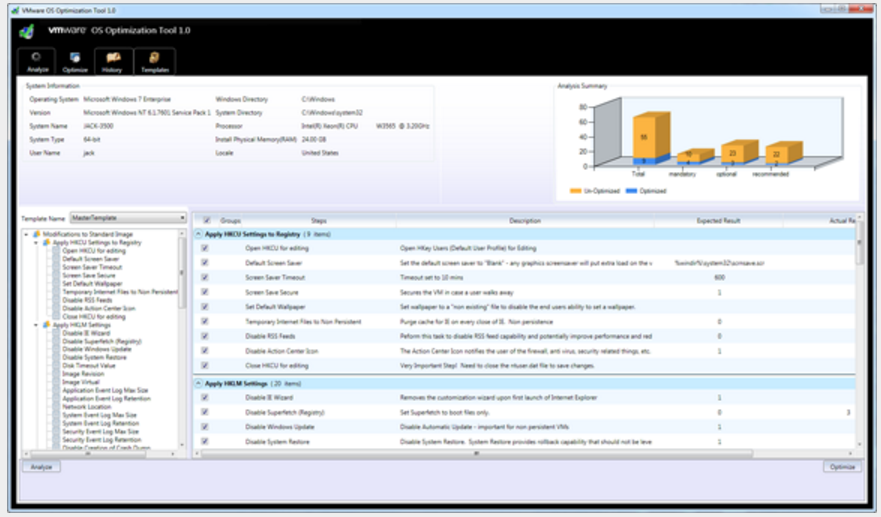Image resolution: width=881 pixels, height=517 pixels.
Task: Uncheck Disable IE Wizard row checkbox
Action: point(205,397)
